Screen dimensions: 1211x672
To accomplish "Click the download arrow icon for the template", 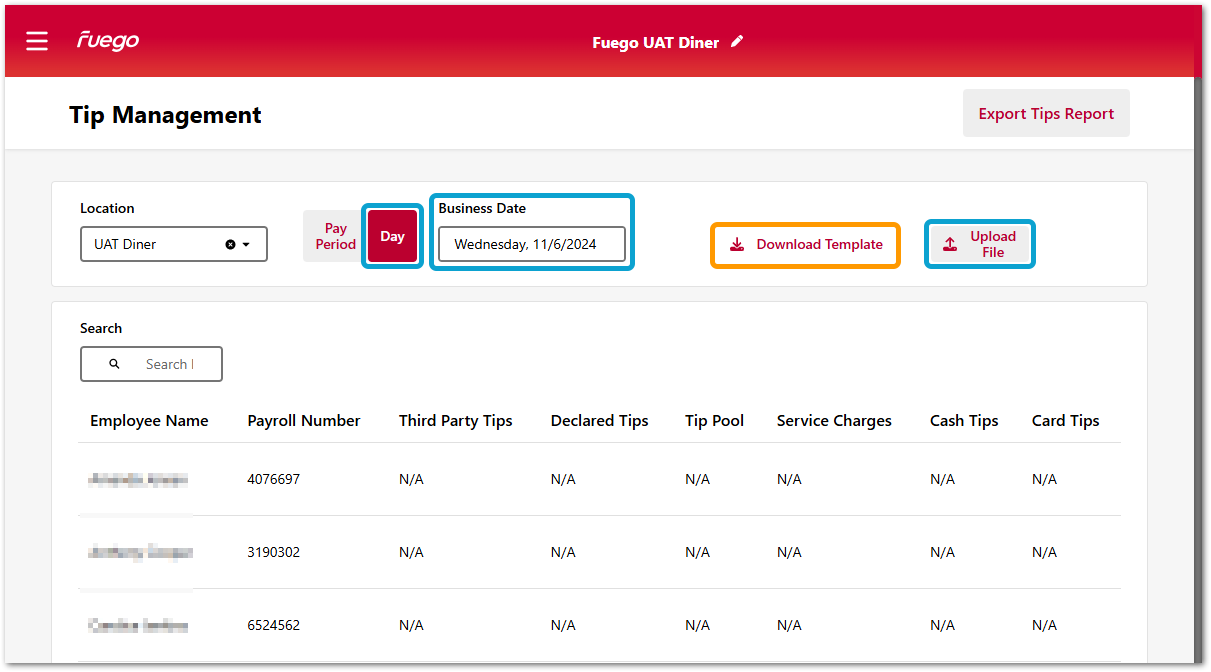I will point(737,245).
